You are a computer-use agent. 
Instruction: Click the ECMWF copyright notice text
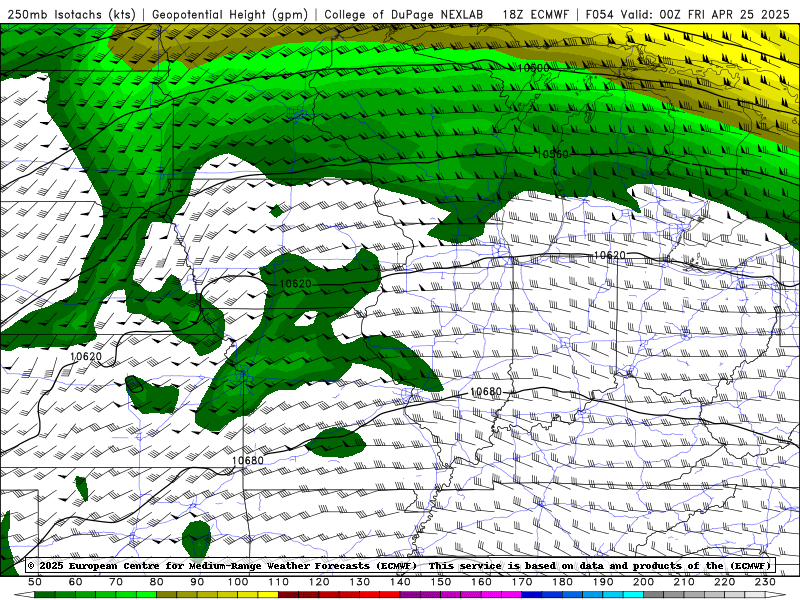tap(400, 566)
